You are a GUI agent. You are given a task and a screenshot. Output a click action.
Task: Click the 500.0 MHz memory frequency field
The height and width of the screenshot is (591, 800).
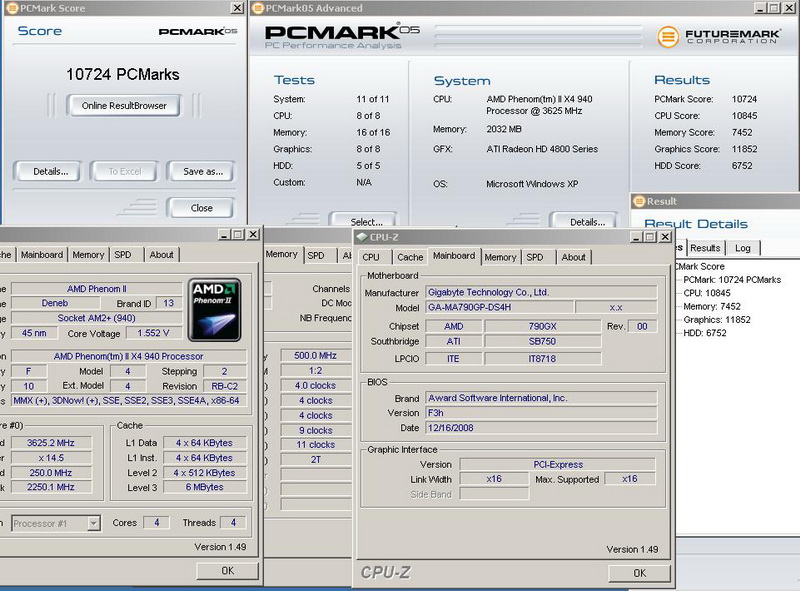click(315, 355)
